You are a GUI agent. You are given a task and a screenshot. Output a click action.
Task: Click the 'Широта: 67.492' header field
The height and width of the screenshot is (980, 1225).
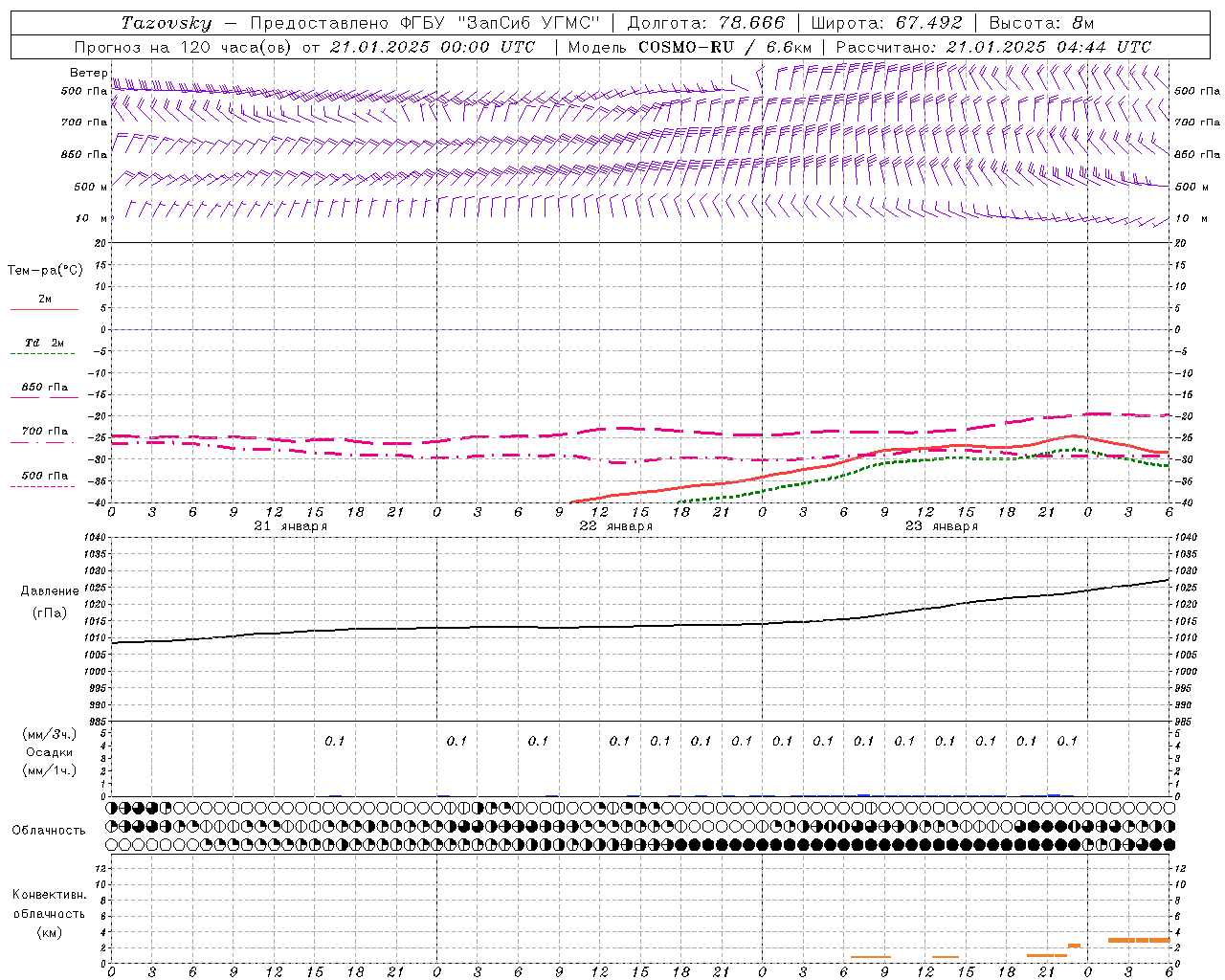886,23
